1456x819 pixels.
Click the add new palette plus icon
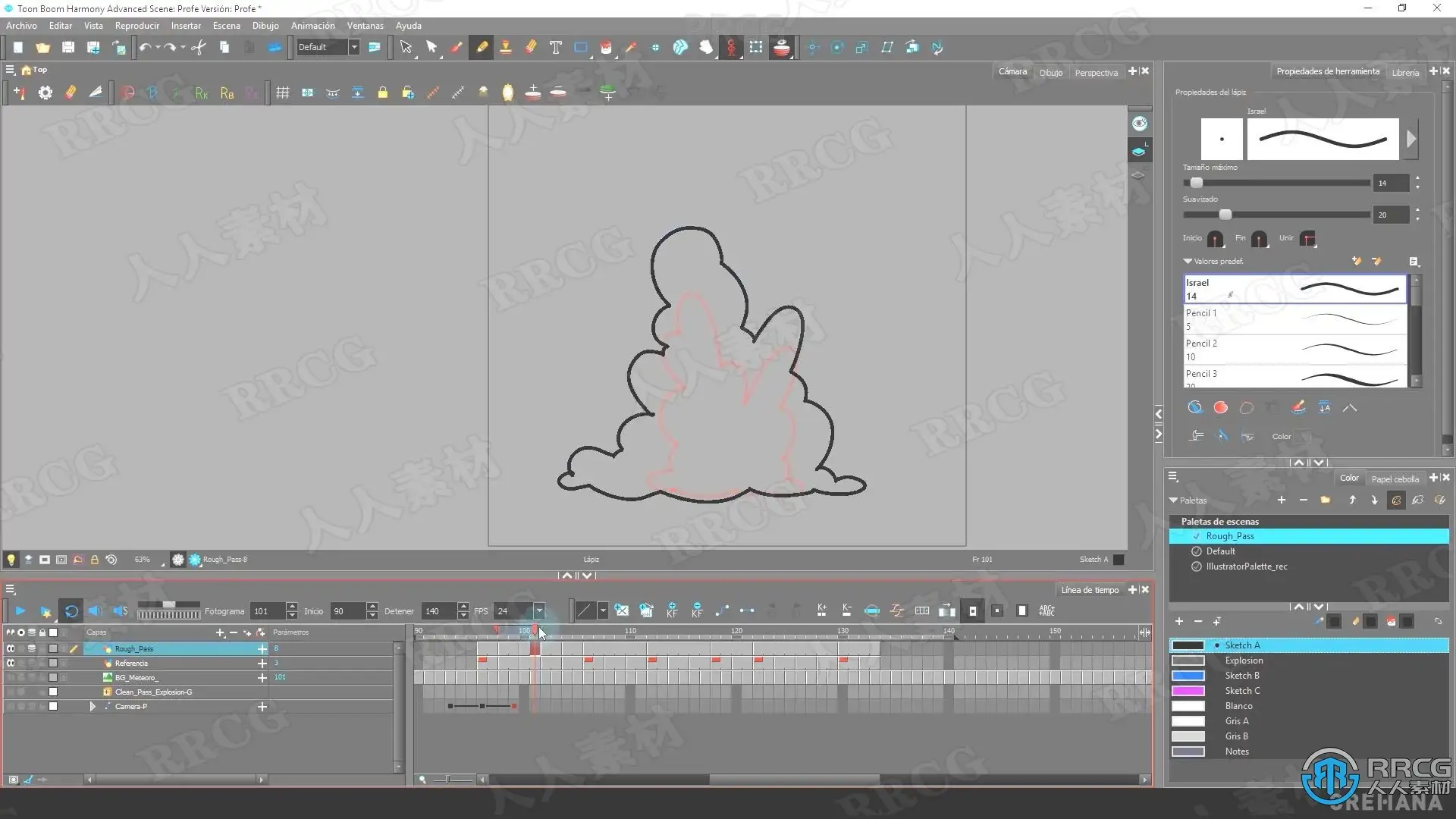[x=1281, y=500]
